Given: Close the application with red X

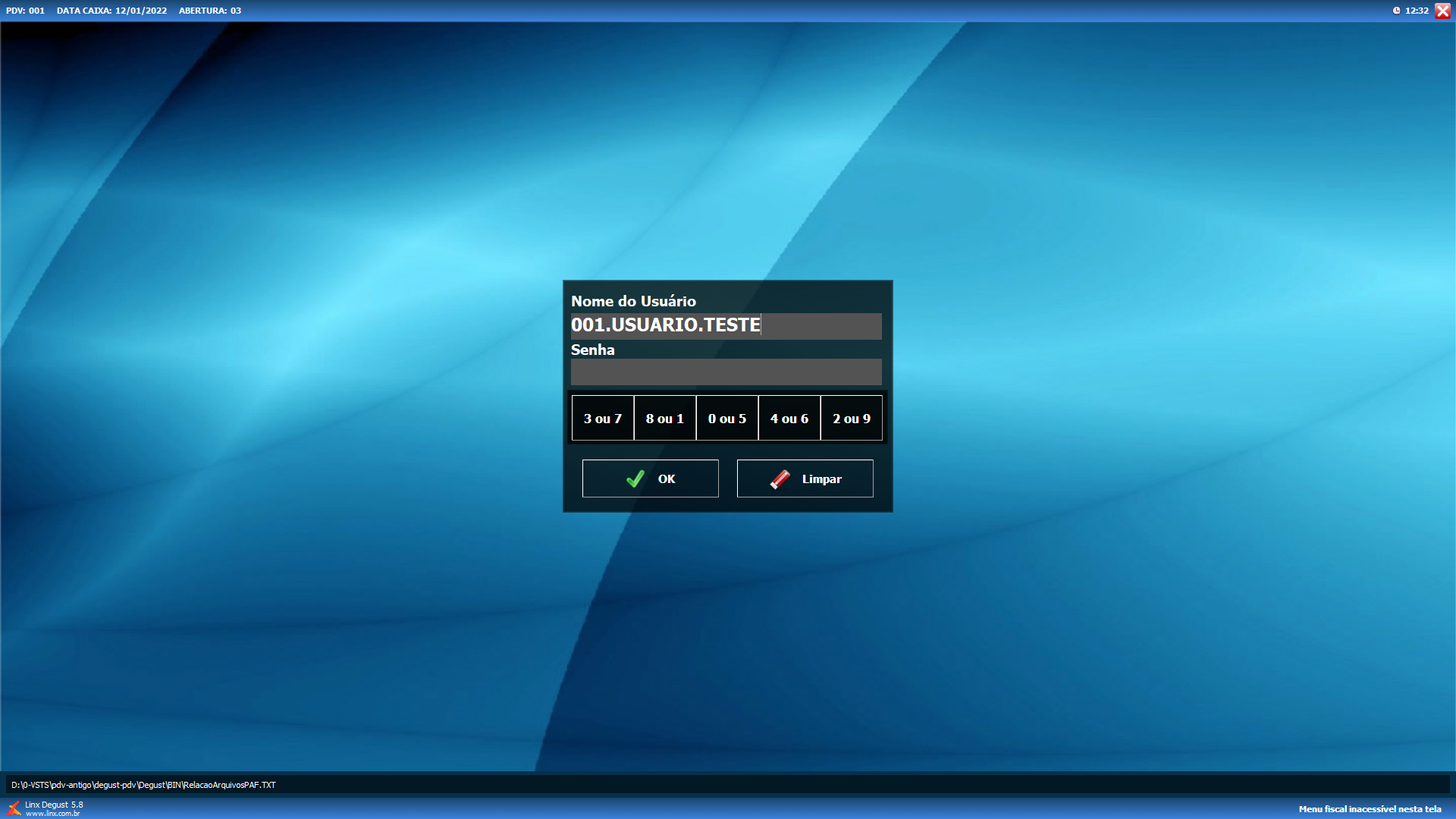Looking at the screenshot, I should point(1442,11).
